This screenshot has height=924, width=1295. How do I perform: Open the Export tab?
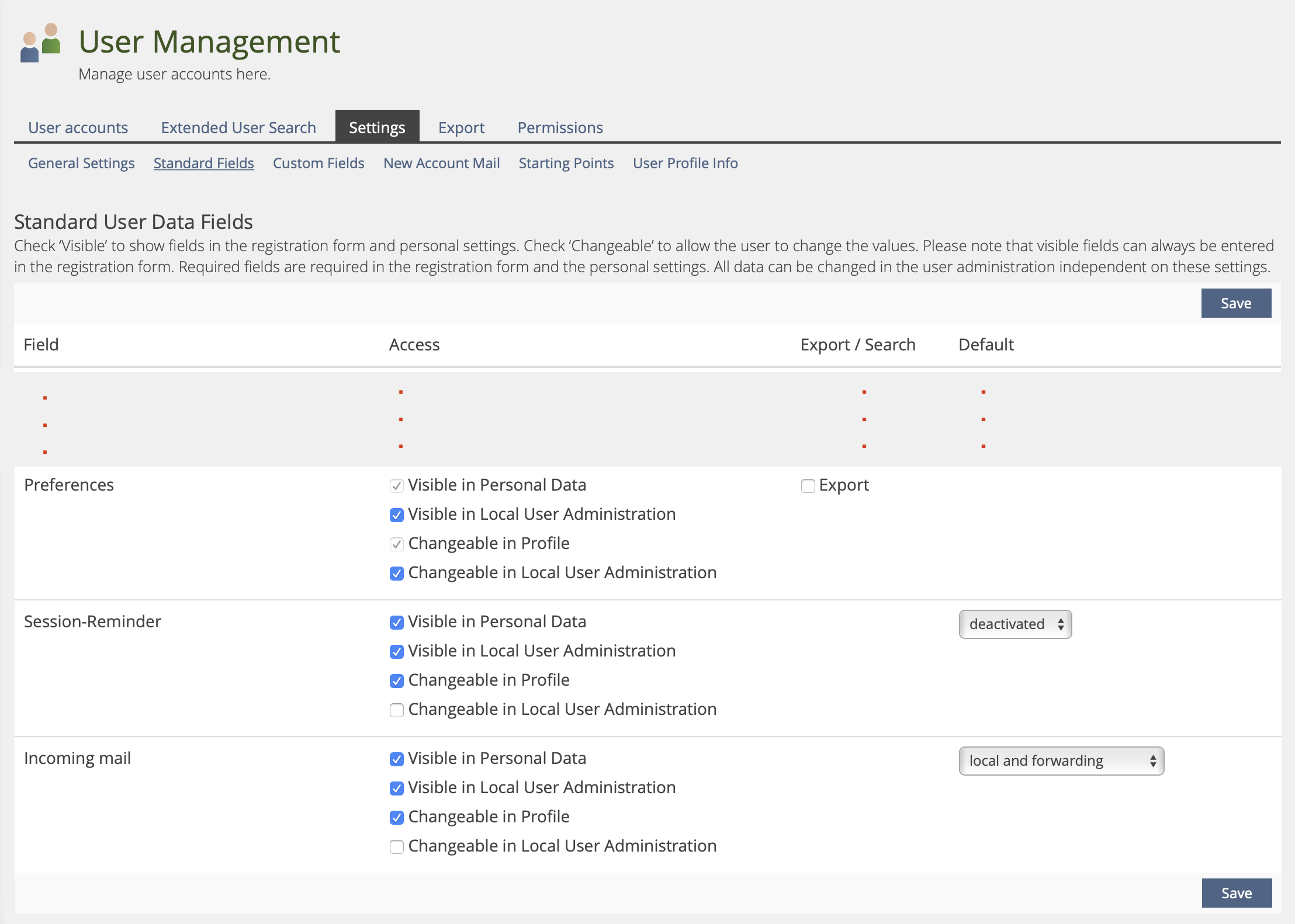click(x=461, y=127)
